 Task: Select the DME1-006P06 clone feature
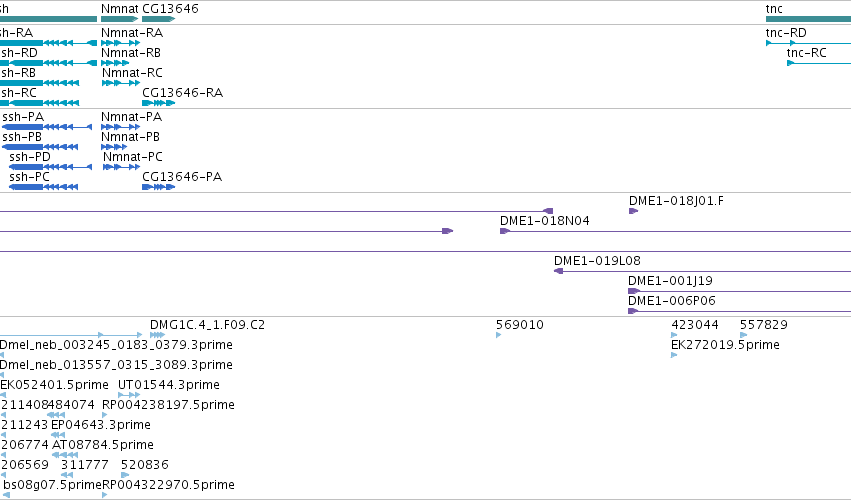pyautogui.click(x=739, y=312)
